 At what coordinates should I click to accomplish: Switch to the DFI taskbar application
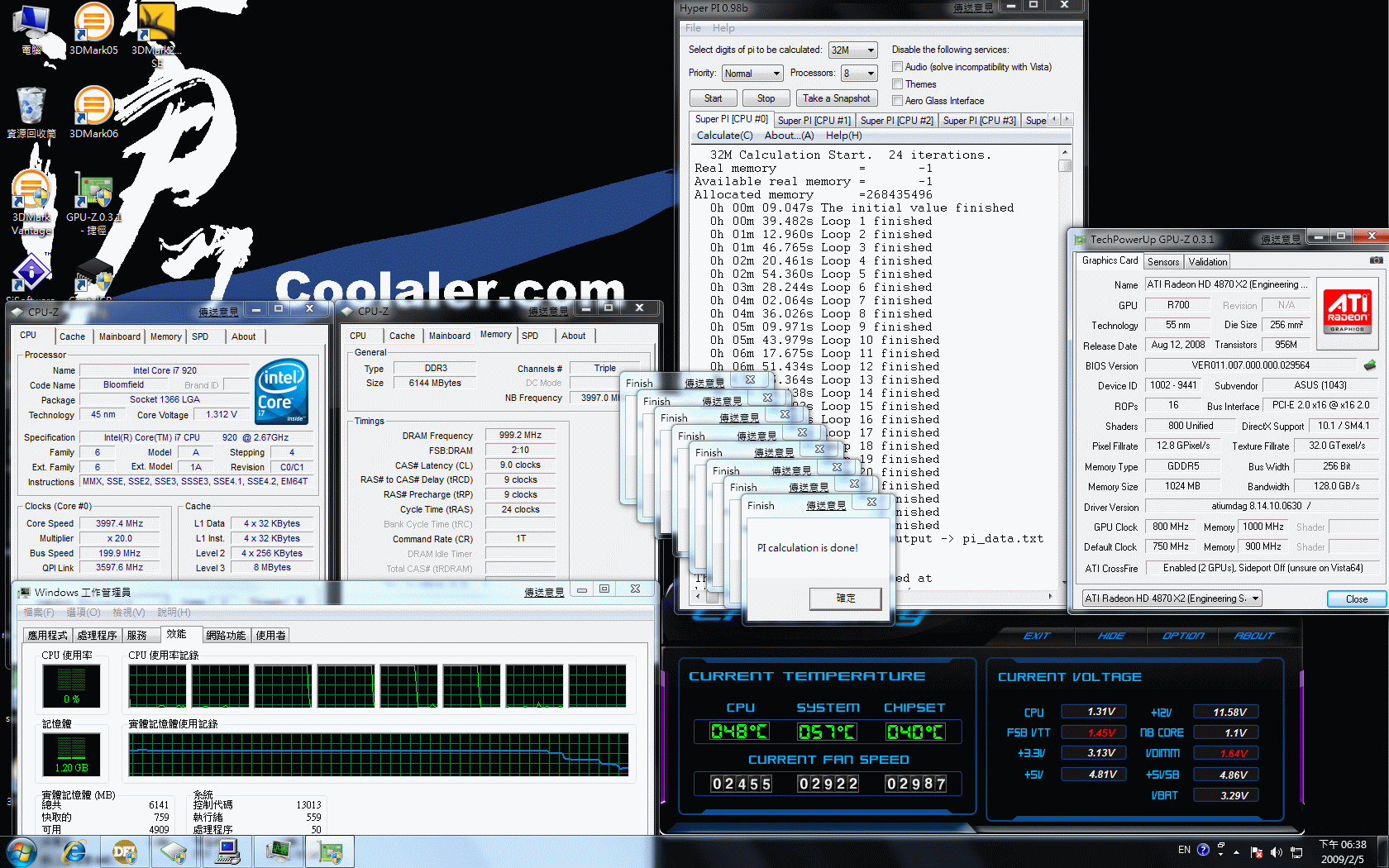pyautogui.click(x=125, y=851)
